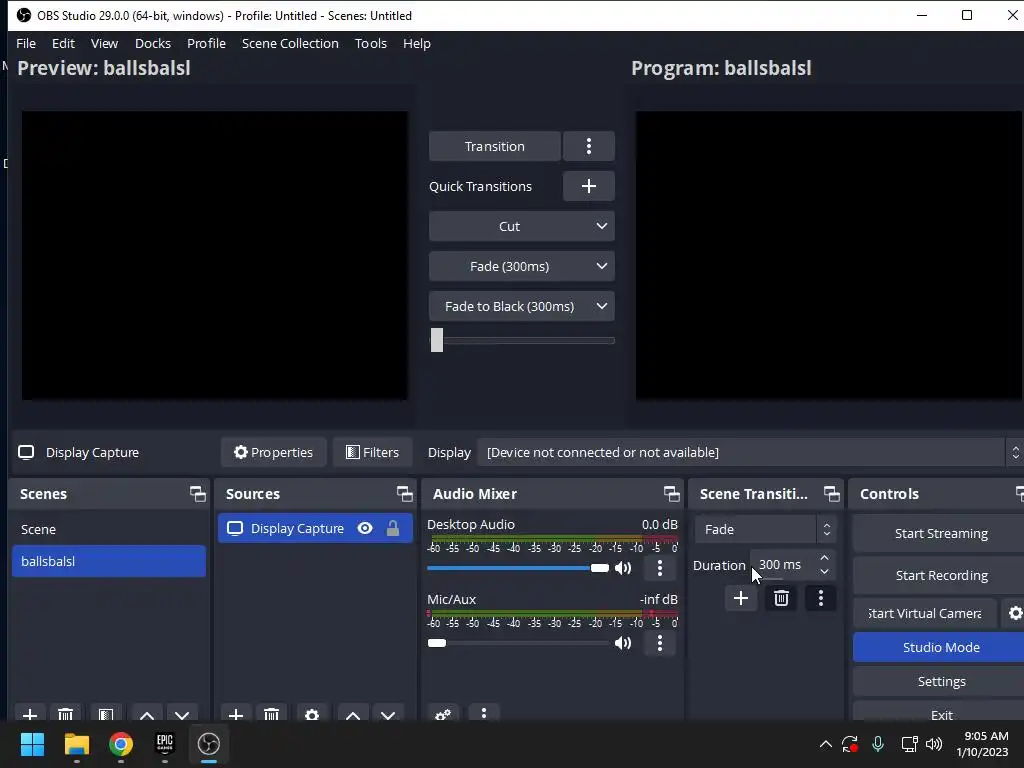Open the Help menu
1024x768 pixels.
tap(417, 43)
